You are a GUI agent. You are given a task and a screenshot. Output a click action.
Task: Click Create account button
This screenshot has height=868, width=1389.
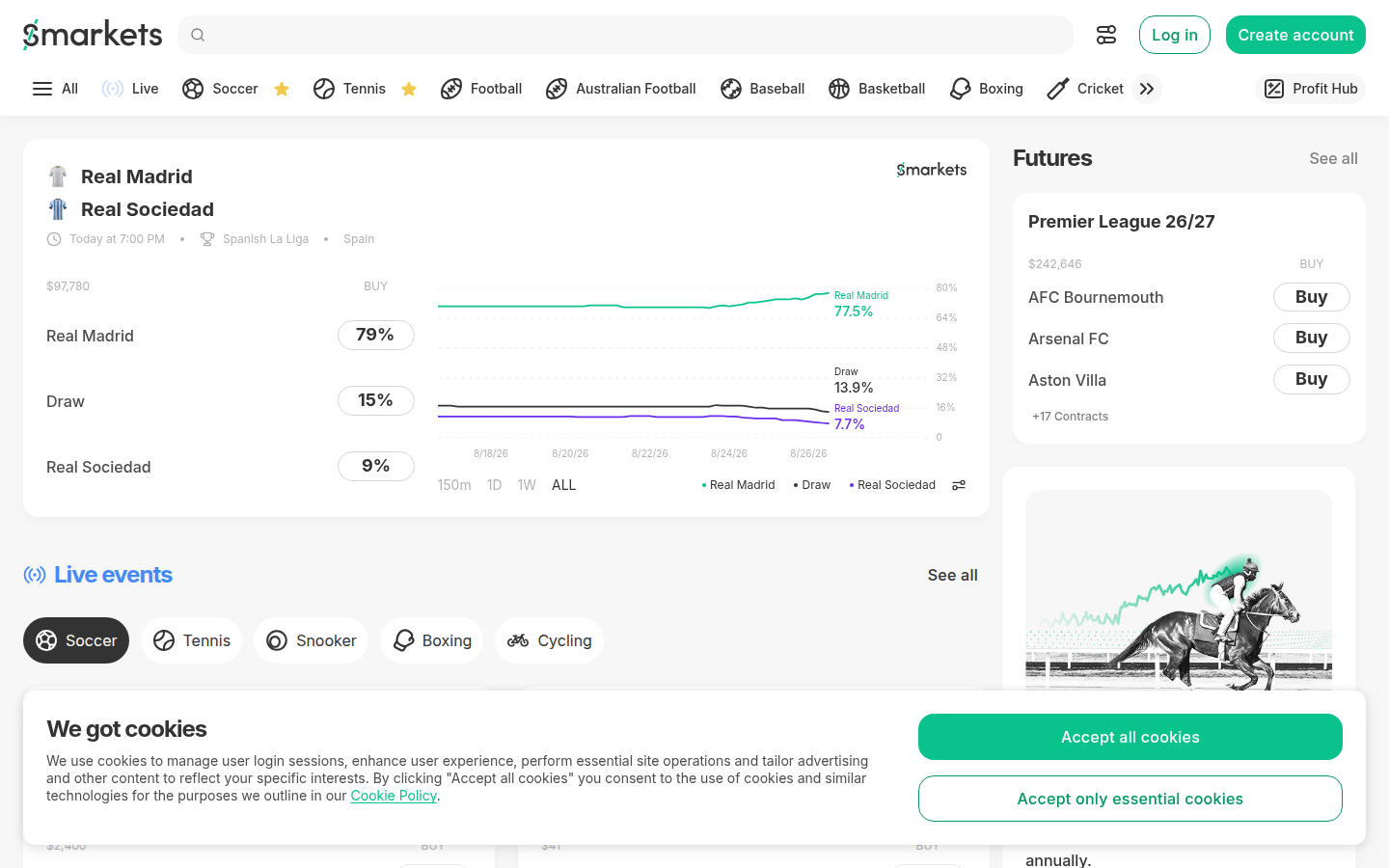click(1295, 35)
